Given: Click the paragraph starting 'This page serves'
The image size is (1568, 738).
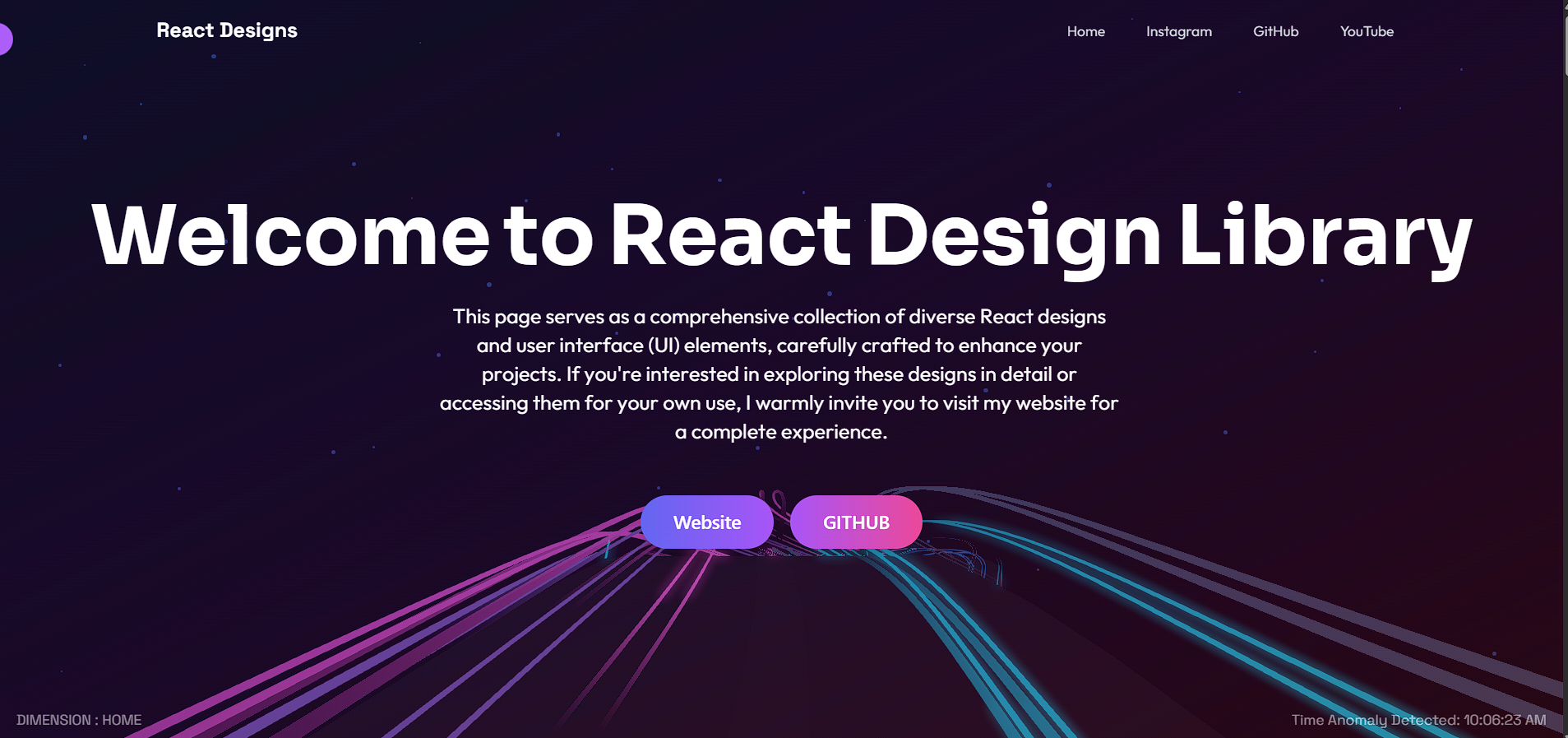Looking at the screenshot, I should click(779, 374).
